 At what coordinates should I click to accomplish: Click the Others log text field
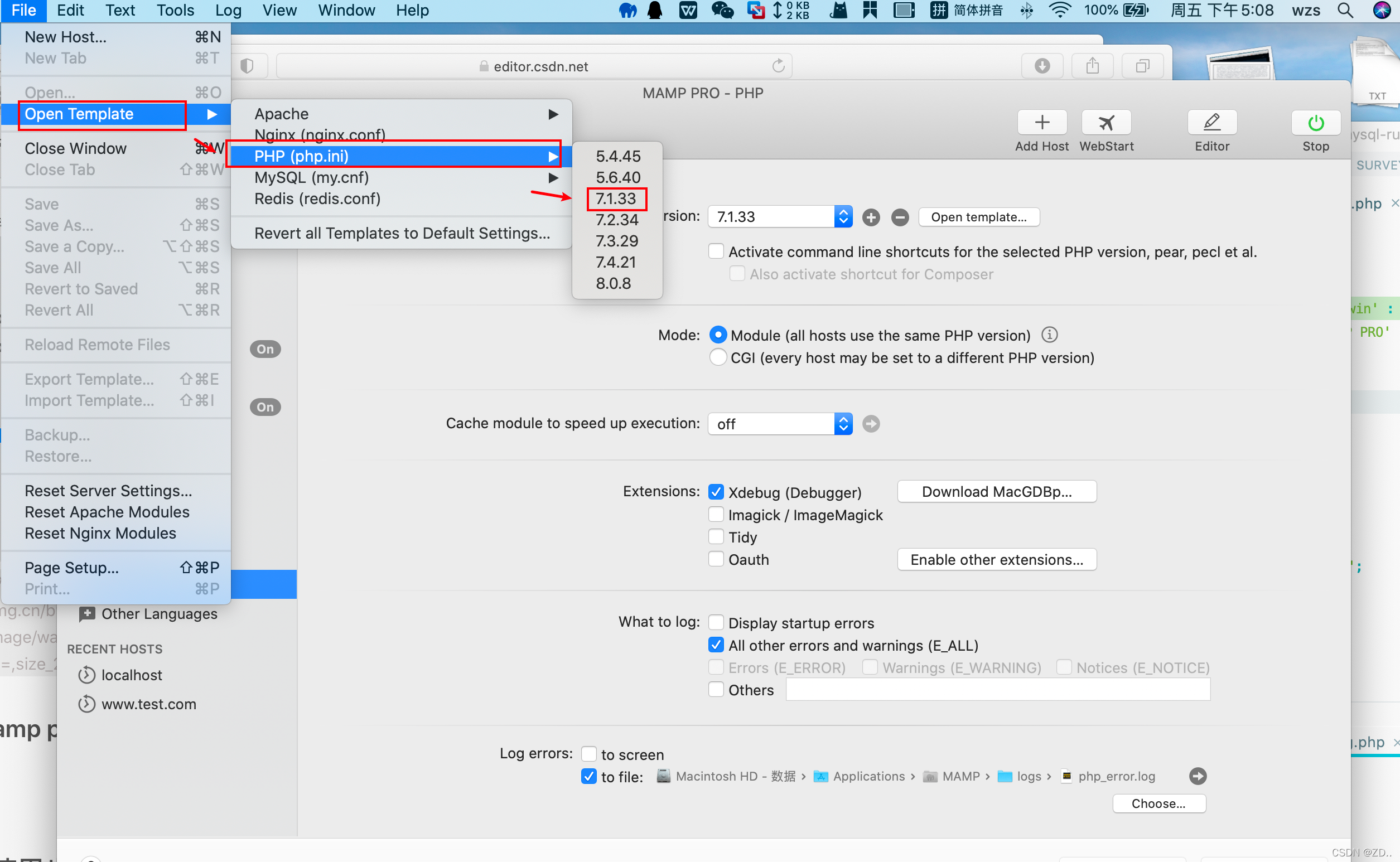pos(997,690)
